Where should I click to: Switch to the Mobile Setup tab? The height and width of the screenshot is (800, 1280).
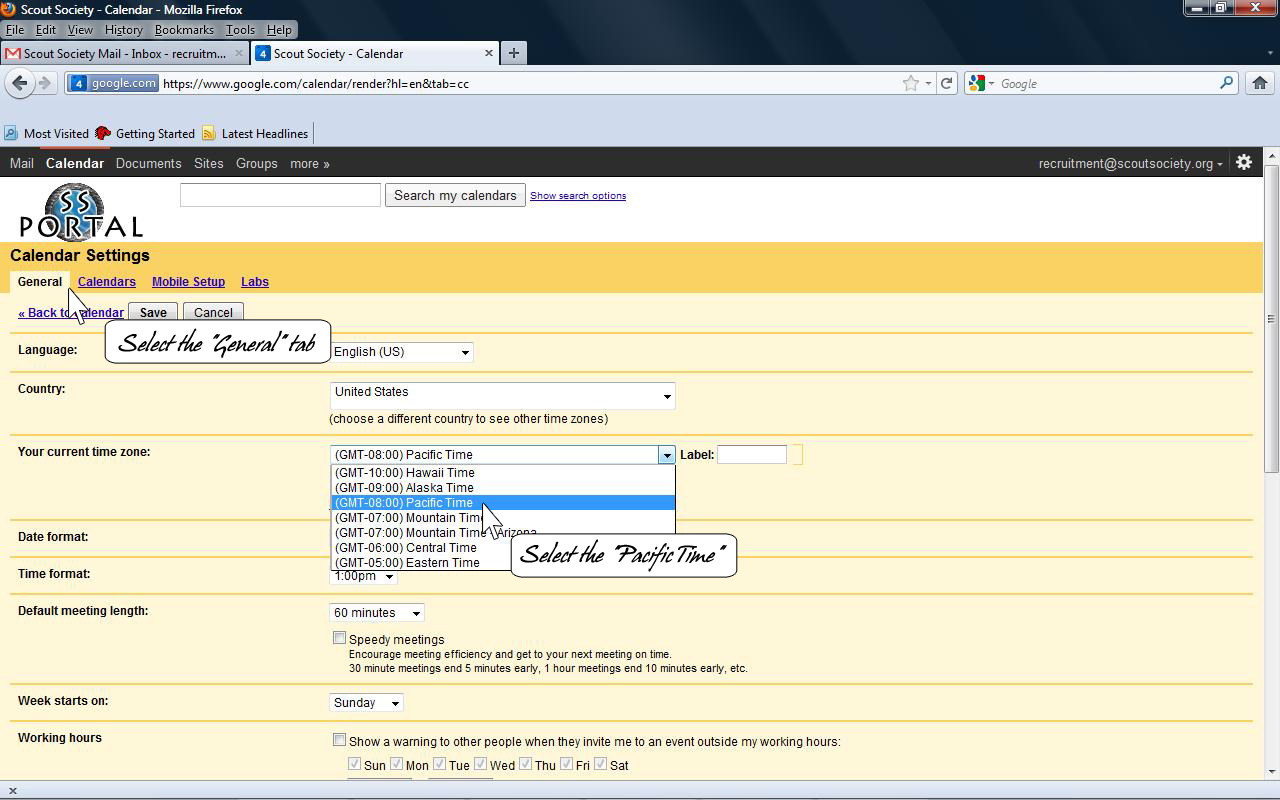point(188,282)
